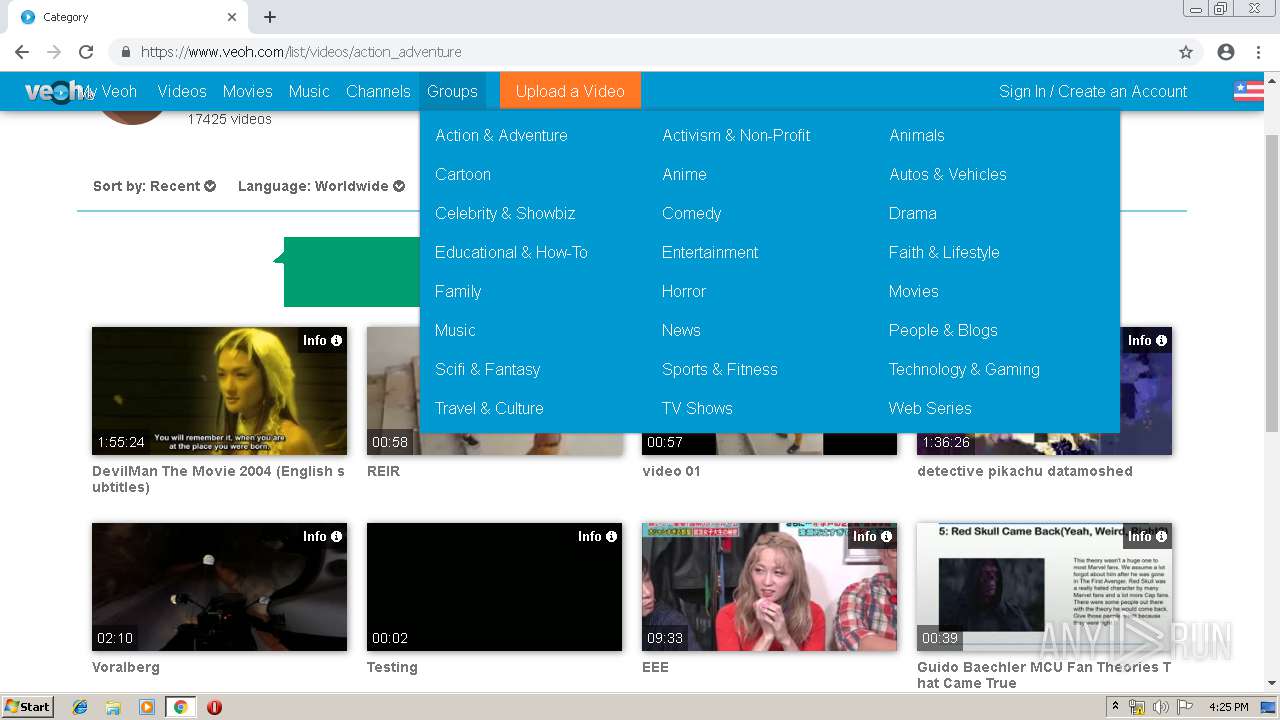Open the Movies menu
This screenshot has height=720, width=1280.
[x=247, y=91]
